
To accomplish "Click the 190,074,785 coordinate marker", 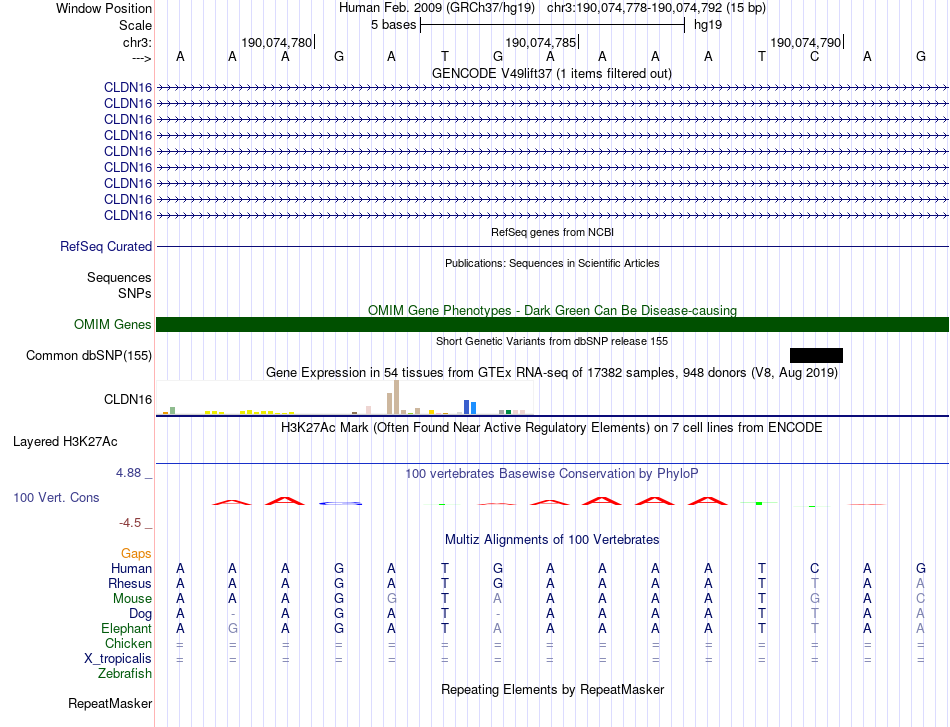I will (x=541, y=42).
